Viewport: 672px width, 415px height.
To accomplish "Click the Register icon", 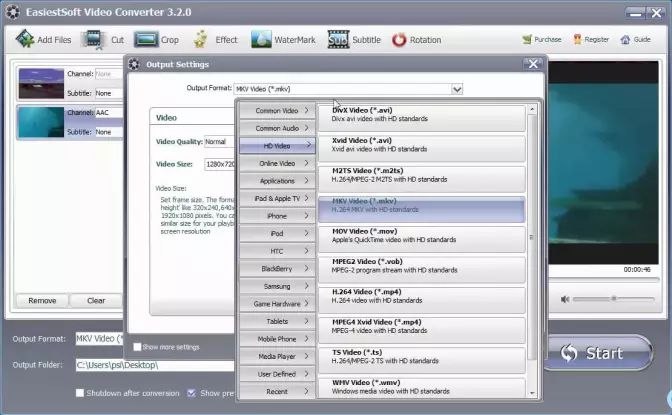I will (x=577, y=39).
